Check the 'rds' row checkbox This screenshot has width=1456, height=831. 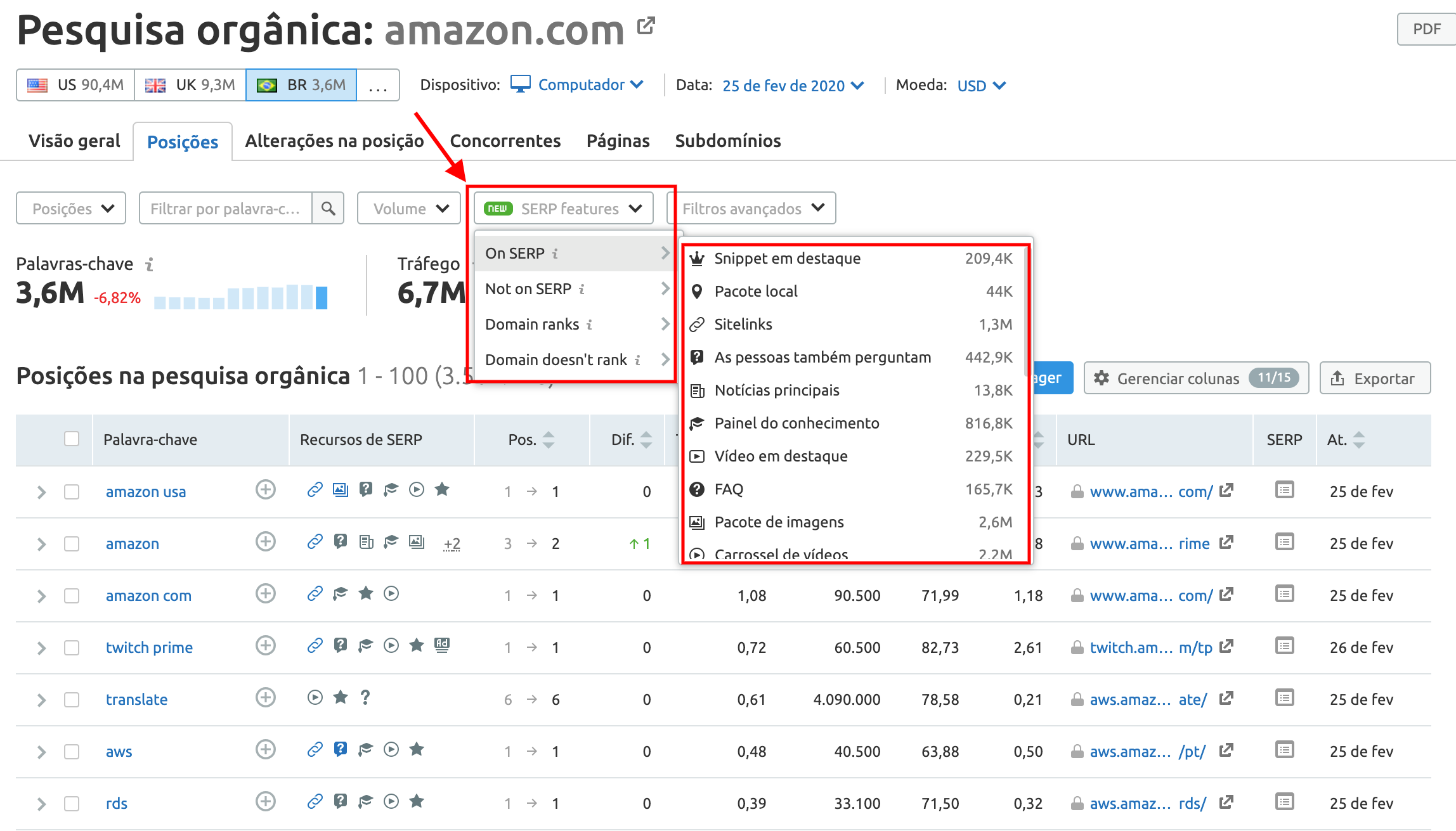pos(72,804)
